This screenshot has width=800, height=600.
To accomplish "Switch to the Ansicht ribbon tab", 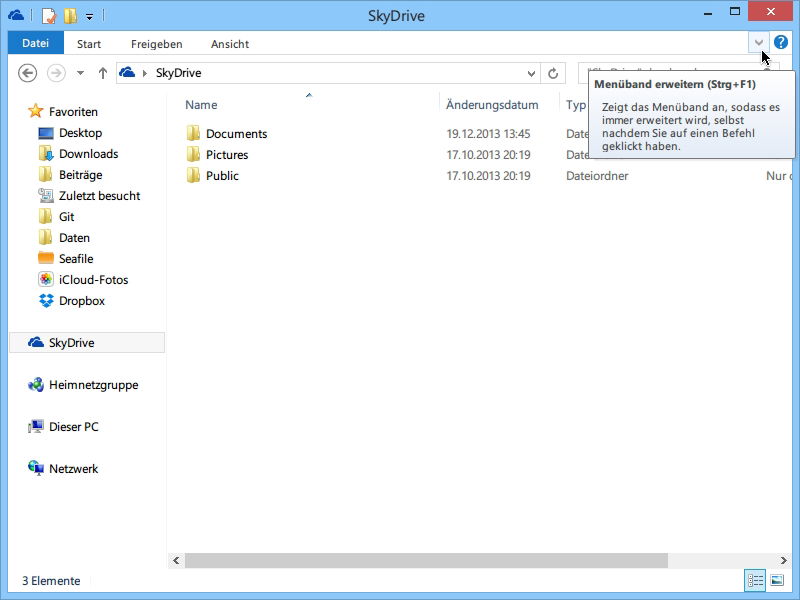I will point(230,44).
